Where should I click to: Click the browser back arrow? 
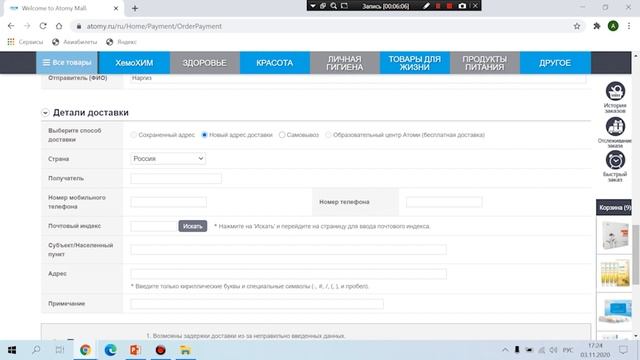(11, 26)
